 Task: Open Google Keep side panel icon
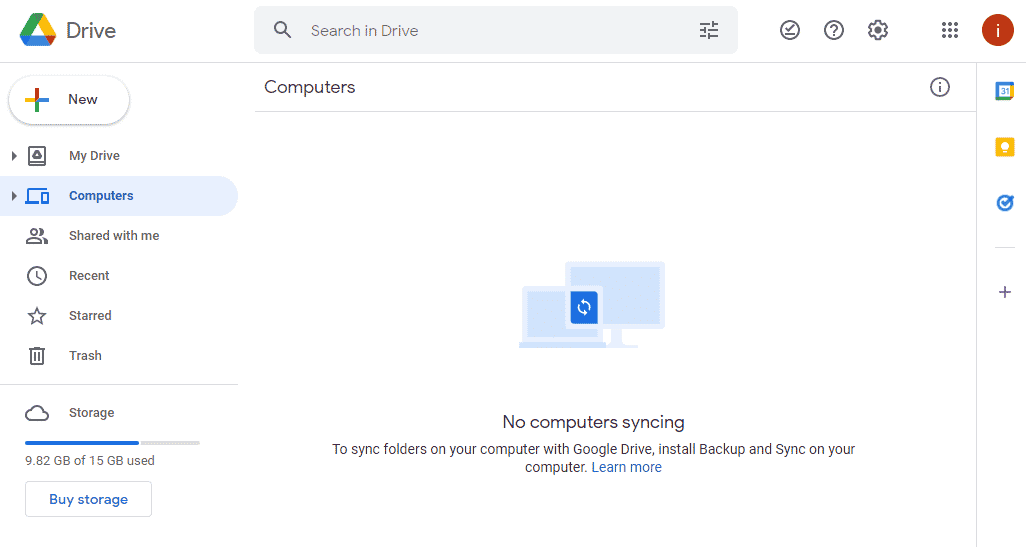coord(1004,147)
